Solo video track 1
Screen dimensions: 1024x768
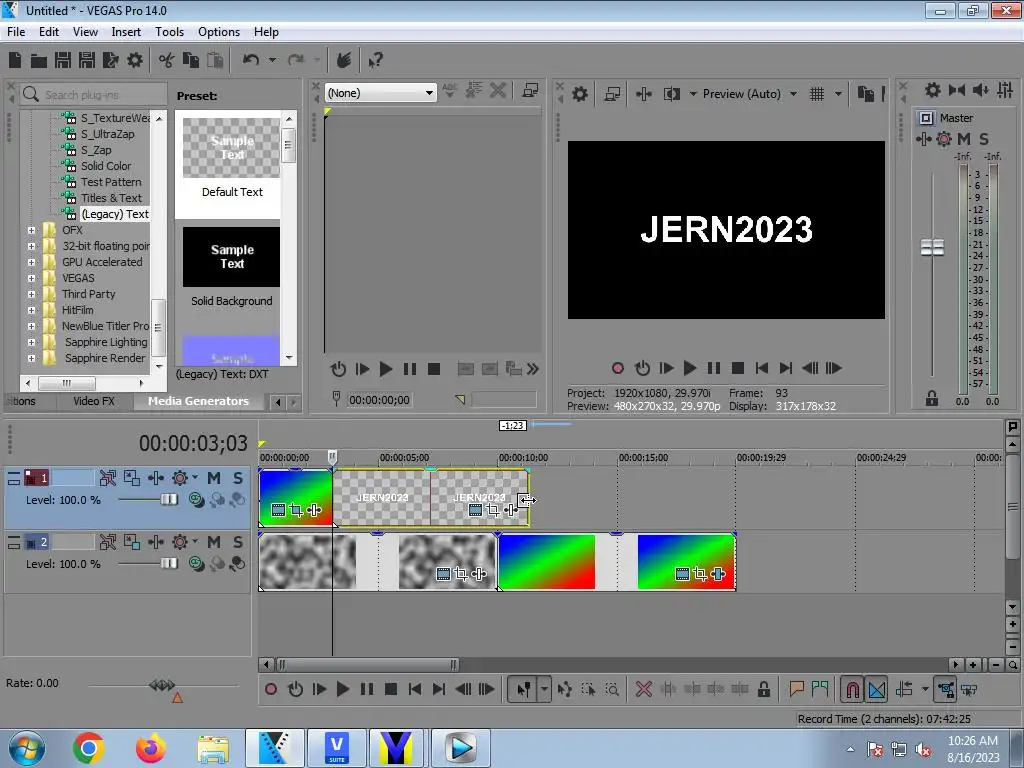tap(238, 478)
